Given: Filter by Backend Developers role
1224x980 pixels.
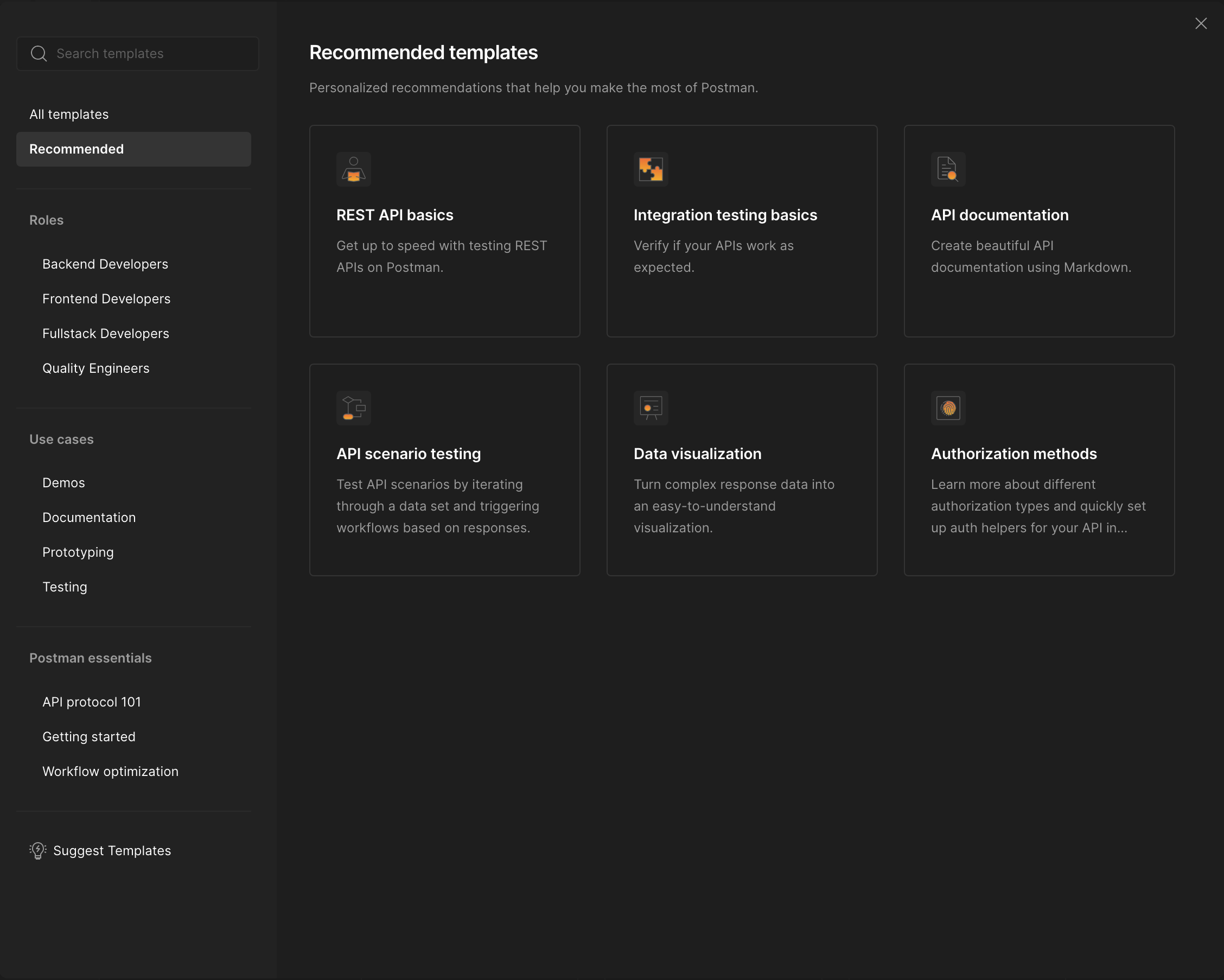Looking at the screenshot, I should coord(105,264).
